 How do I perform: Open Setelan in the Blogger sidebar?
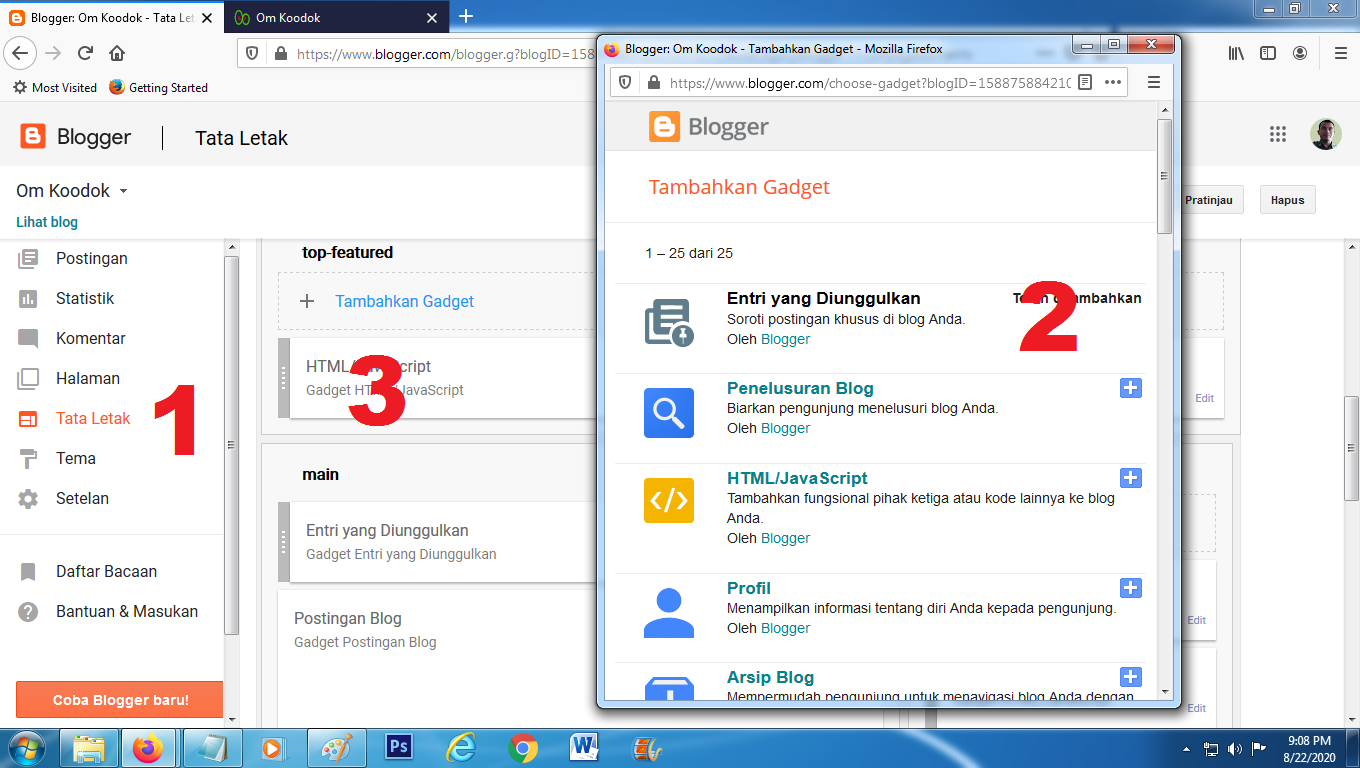click(x=83, y=498)
